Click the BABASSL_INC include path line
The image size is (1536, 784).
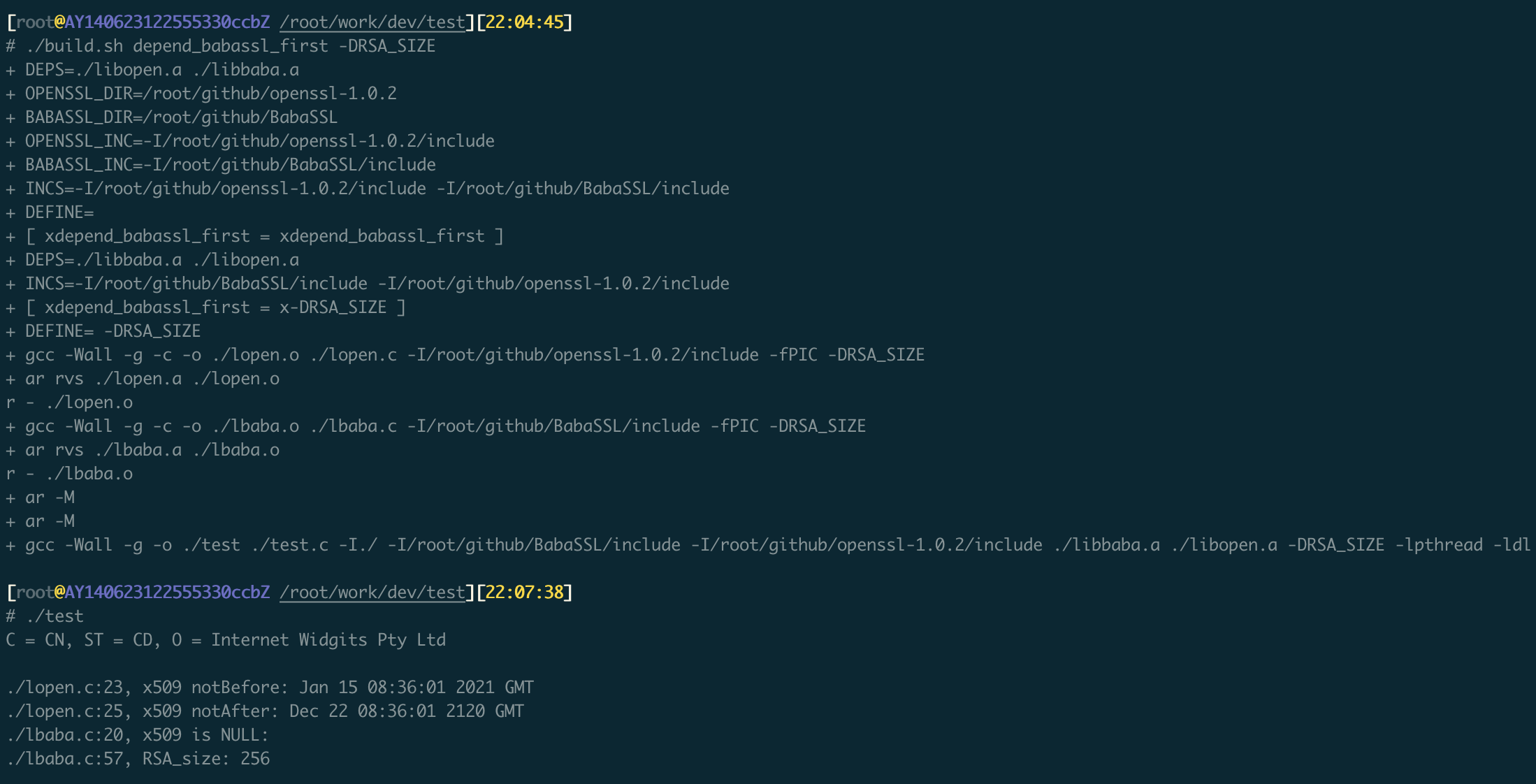229,165
